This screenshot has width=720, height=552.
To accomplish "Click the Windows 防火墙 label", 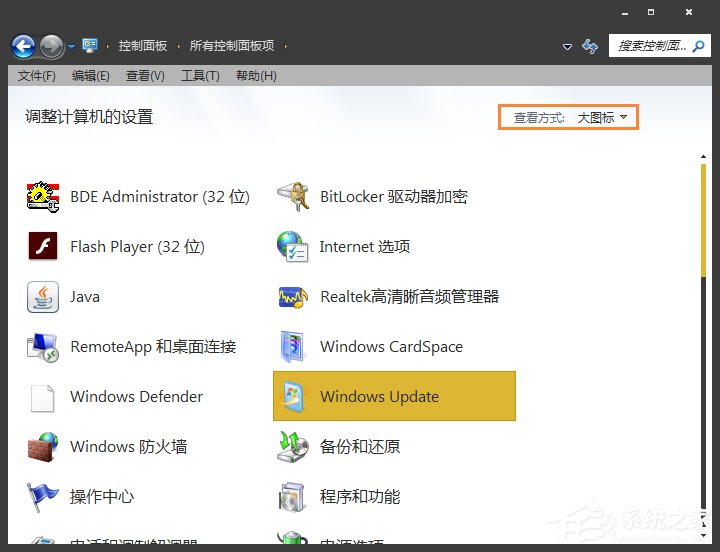I will pos(129,446).
